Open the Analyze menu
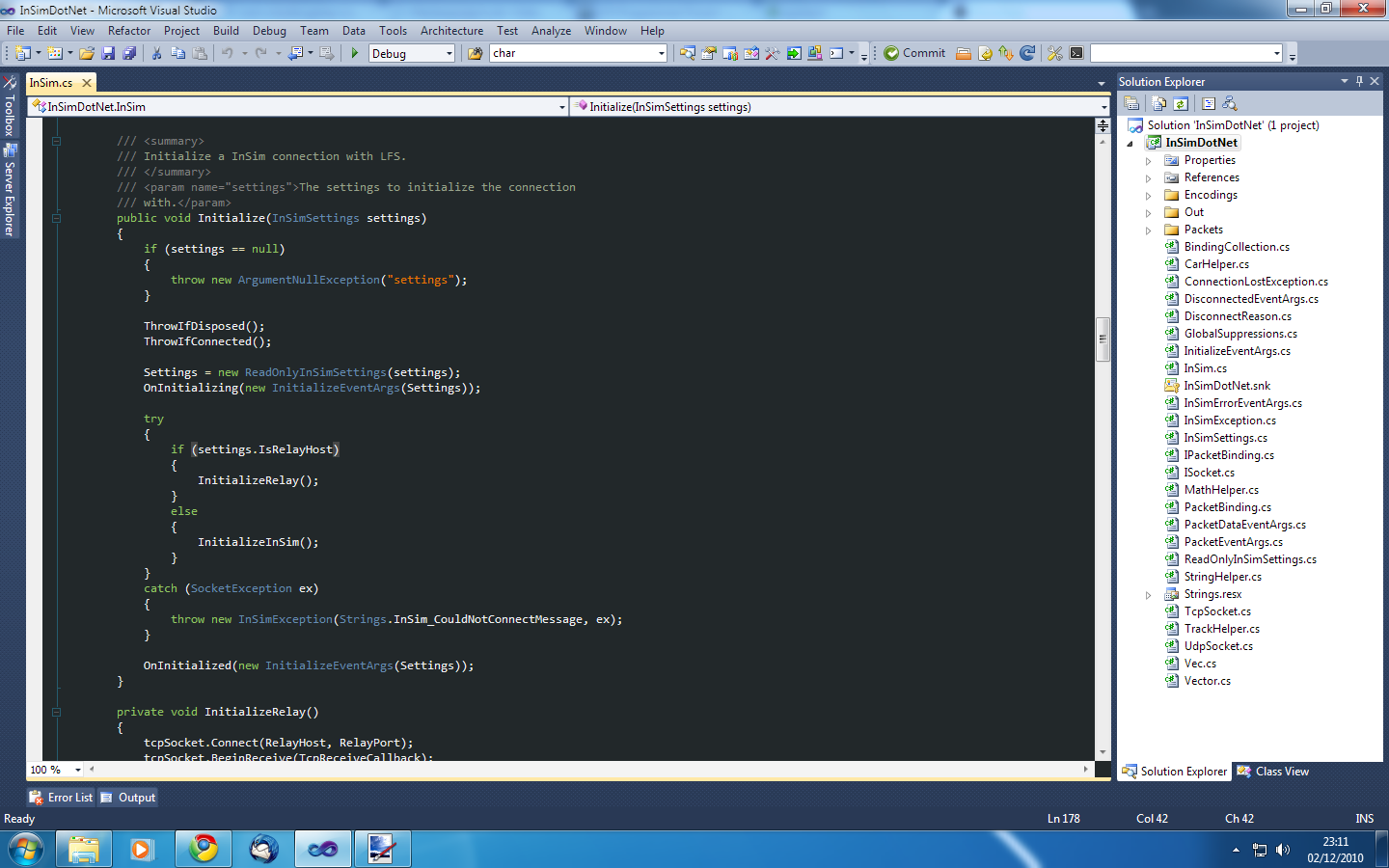 (551, 31)
